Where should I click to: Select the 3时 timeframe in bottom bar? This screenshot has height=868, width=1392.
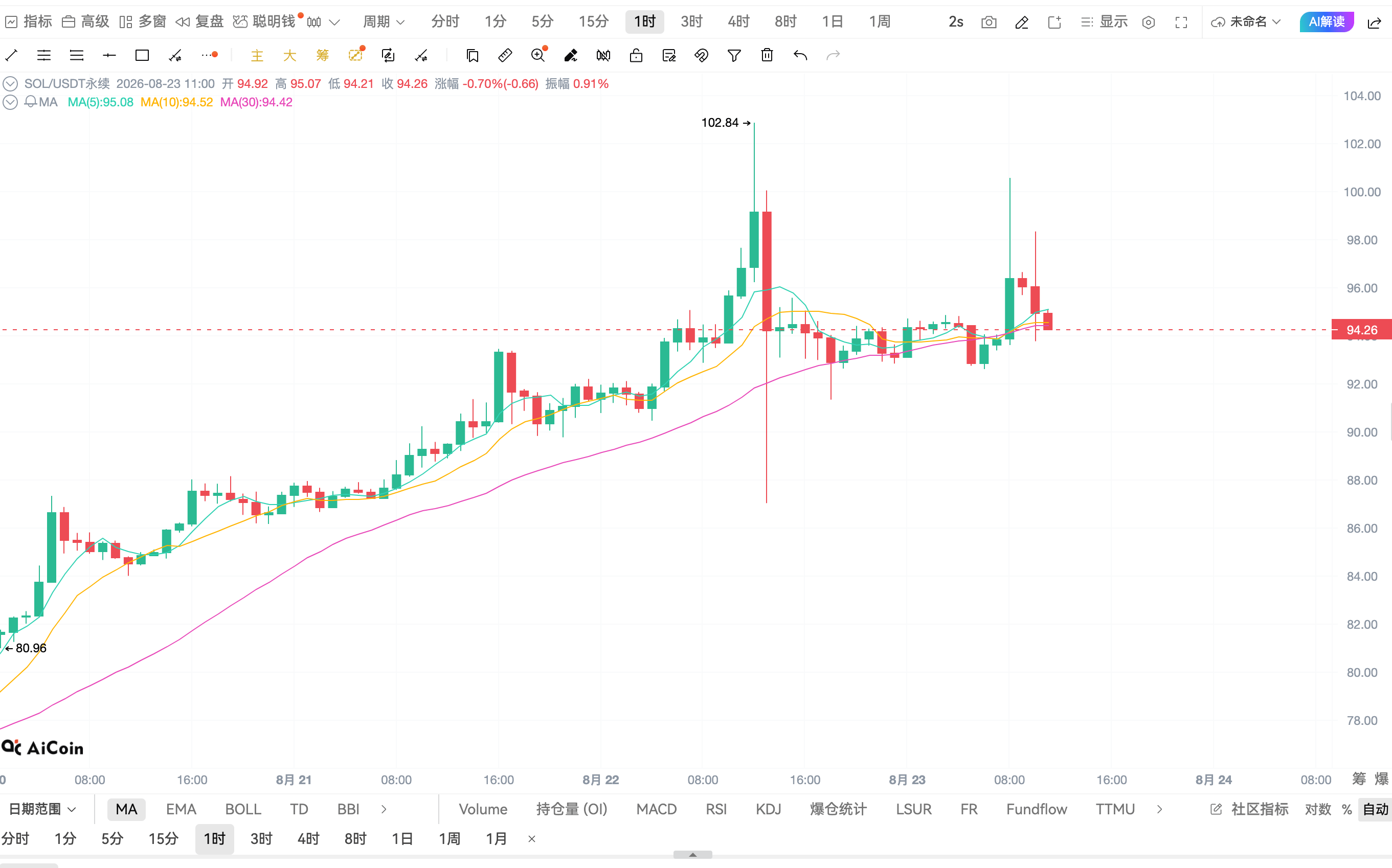click(261, 839)
